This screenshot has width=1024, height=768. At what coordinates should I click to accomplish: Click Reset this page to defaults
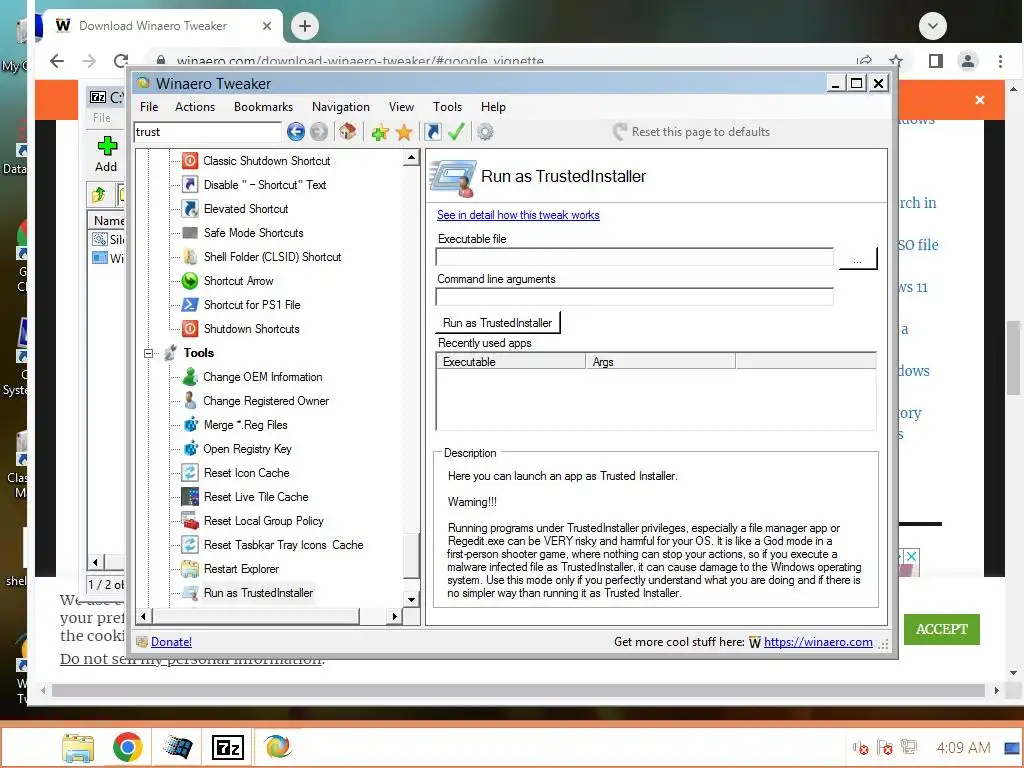[692, 132]
